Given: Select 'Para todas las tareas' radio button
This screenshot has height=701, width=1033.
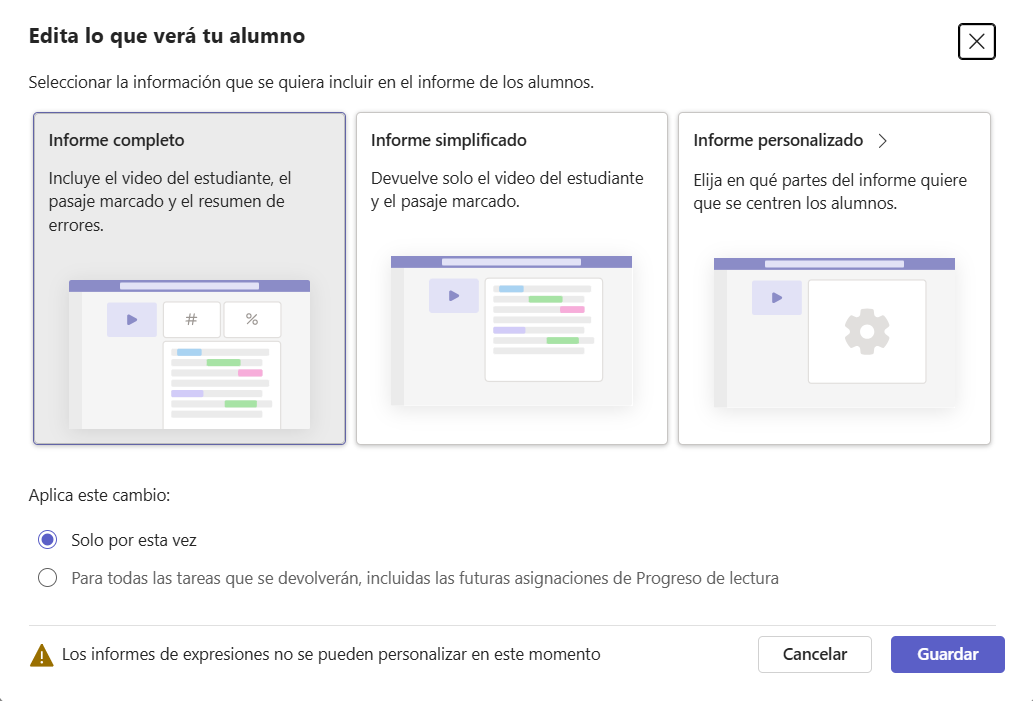Looking at the screenshot, I should click(x=47, y=578).
